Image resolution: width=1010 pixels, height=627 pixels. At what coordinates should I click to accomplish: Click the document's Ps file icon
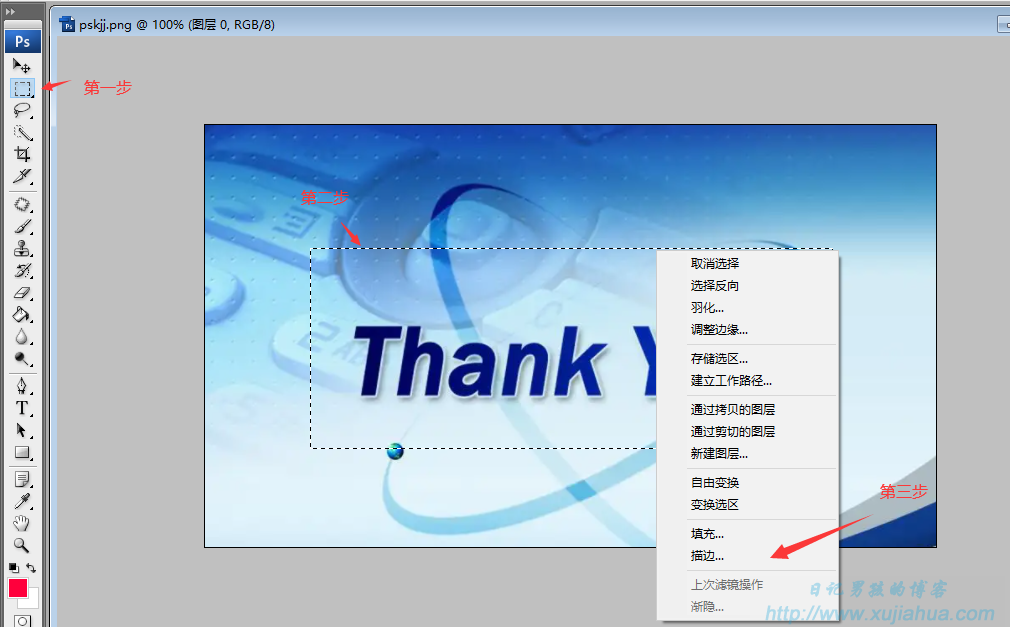click(67, 24)
